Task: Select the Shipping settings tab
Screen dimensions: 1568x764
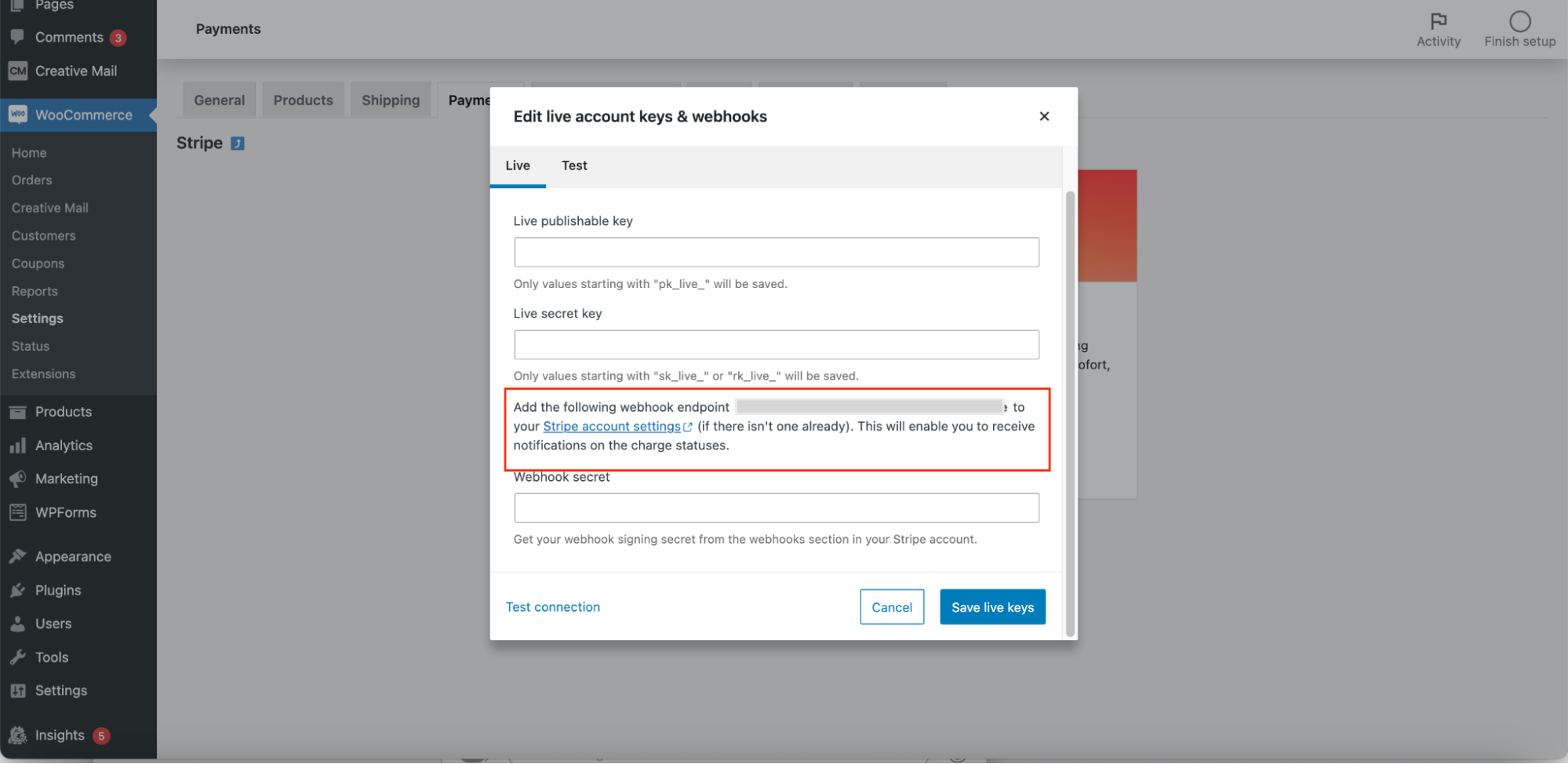Action: [x=390, y=100]
